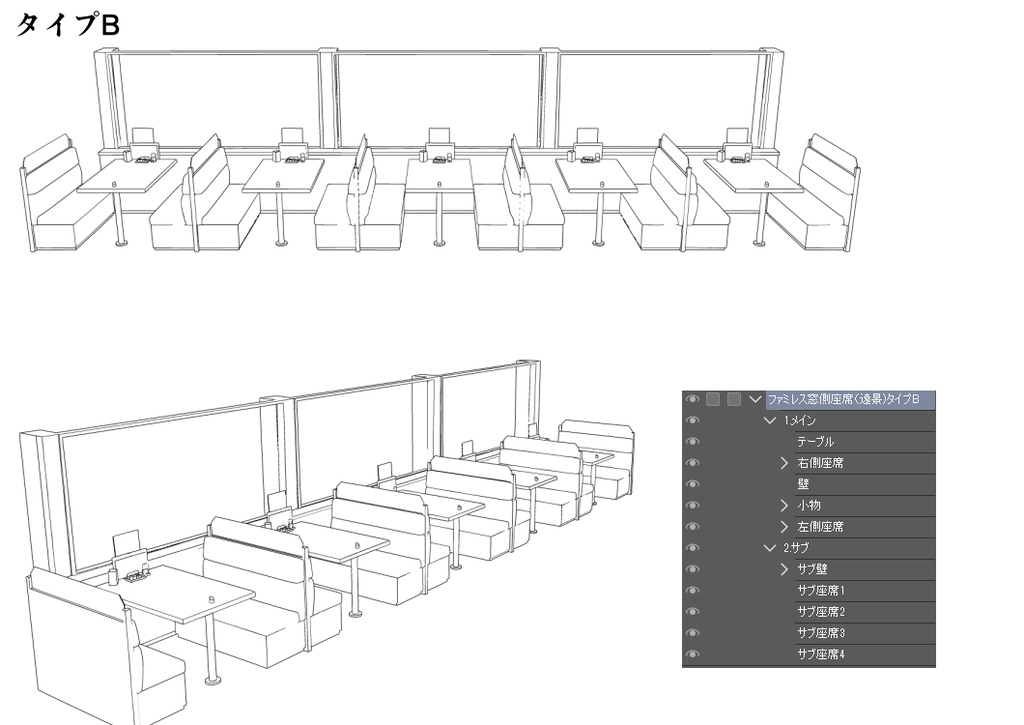The image size is (1024, 725).
Task: Expand the 小物 node
Action: [x=784, y=506]
